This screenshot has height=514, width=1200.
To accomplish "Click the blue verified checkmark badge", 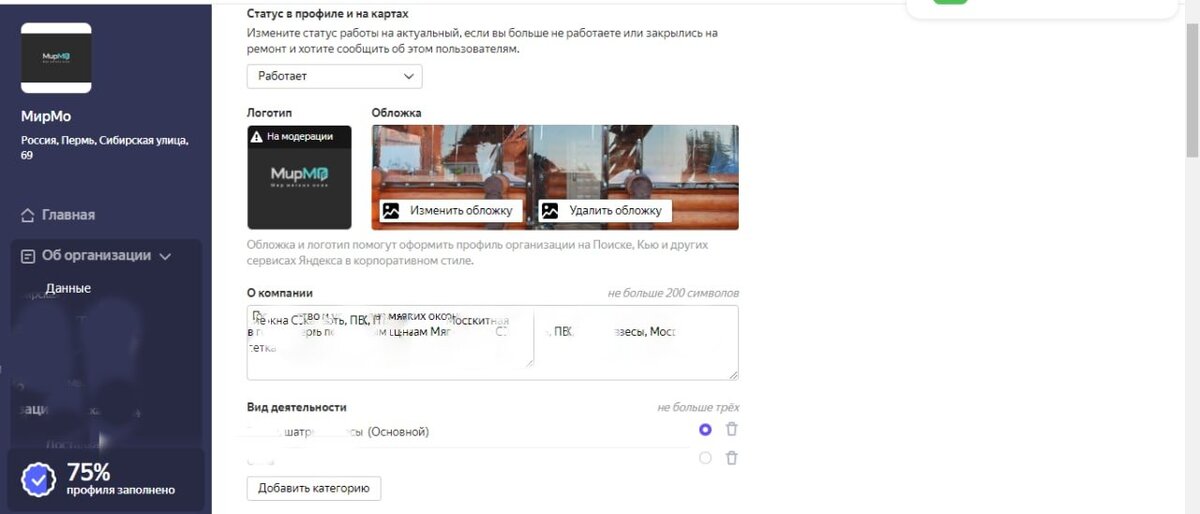I will coord(39,480).
